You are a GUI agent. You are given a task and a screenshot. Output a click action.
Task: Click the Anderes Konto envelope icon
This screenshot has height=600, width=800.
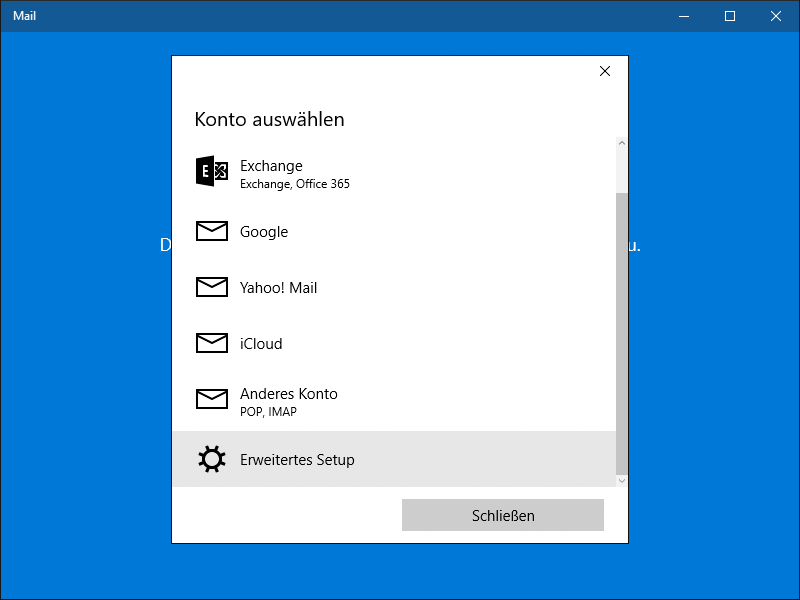[212, 399]
